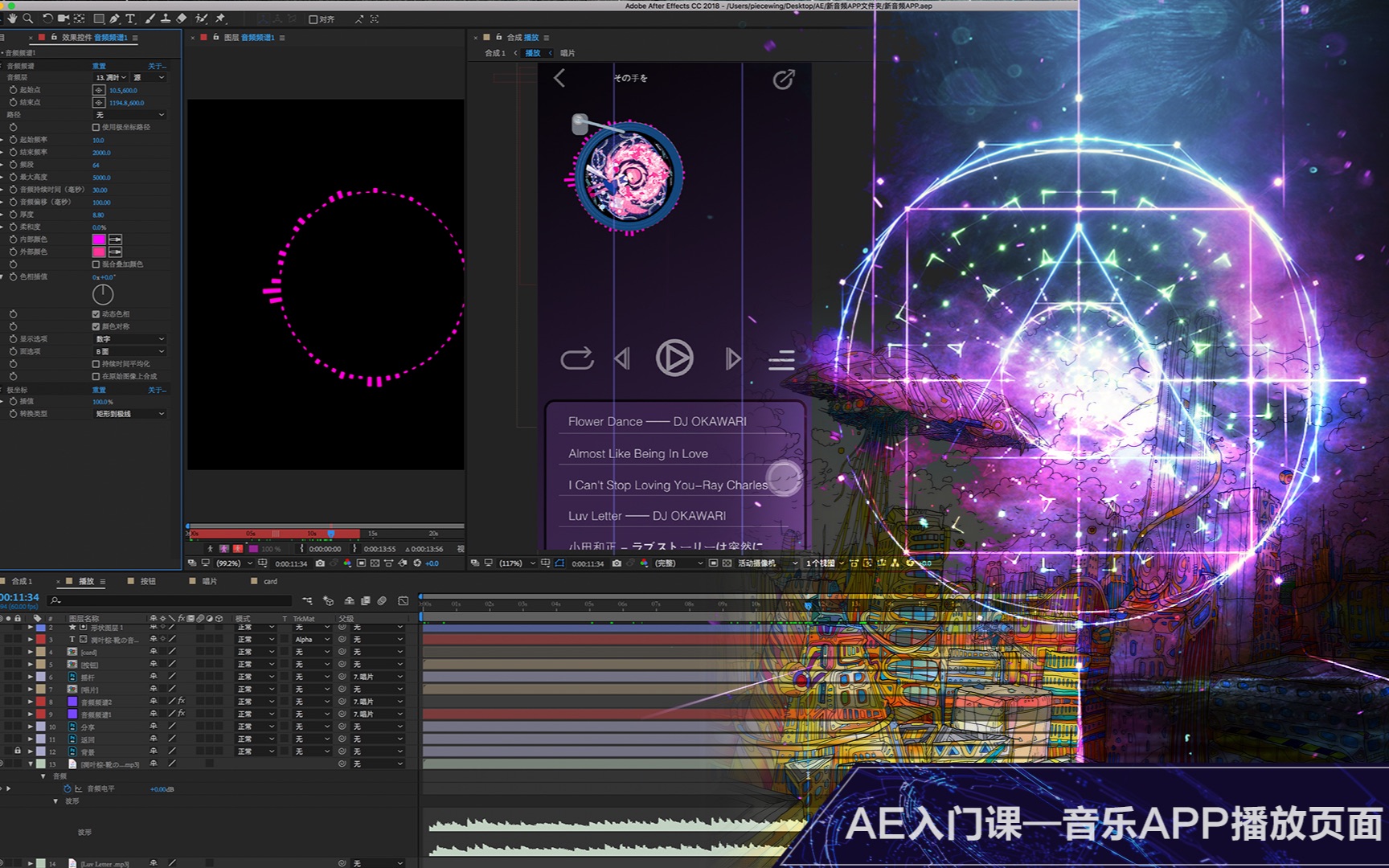This screenshot has height=868, width=1389.
Task: Enable the 使用极坐标路径 checkbox
Action: (95, 127)
